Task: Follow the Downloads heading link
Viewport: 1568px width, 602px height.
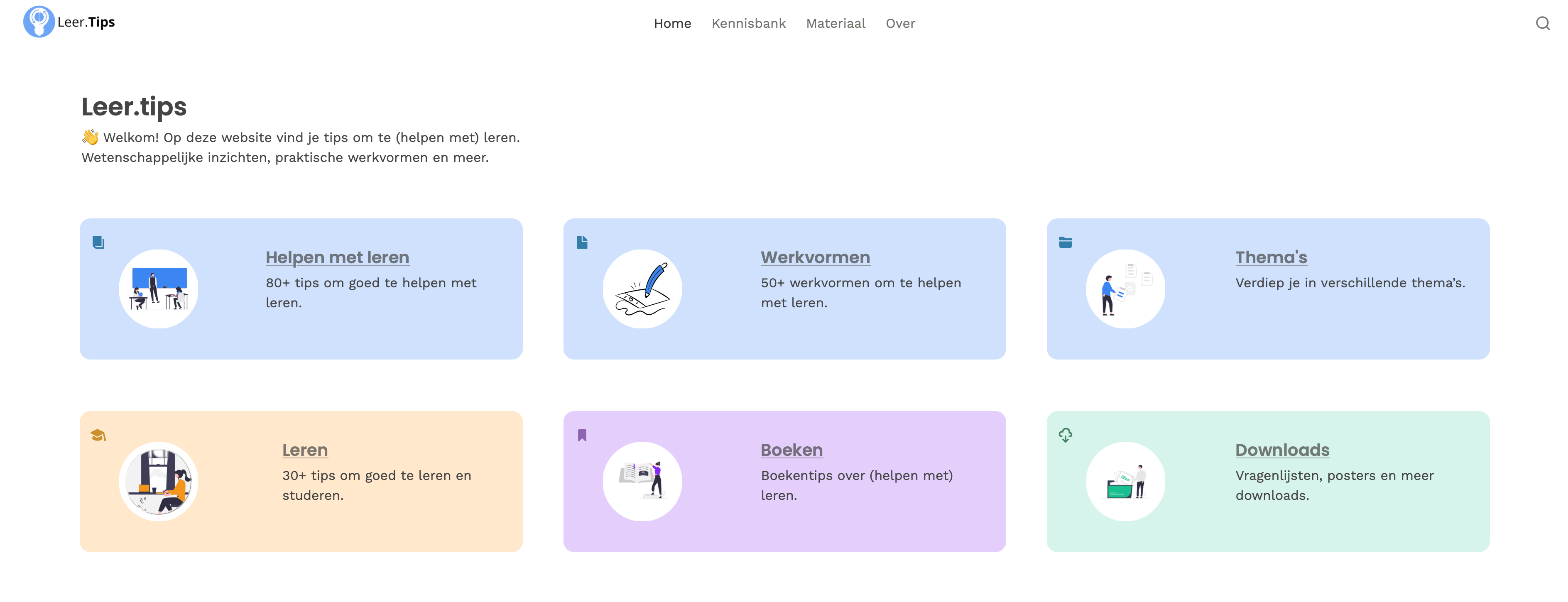Action: 1281,449
